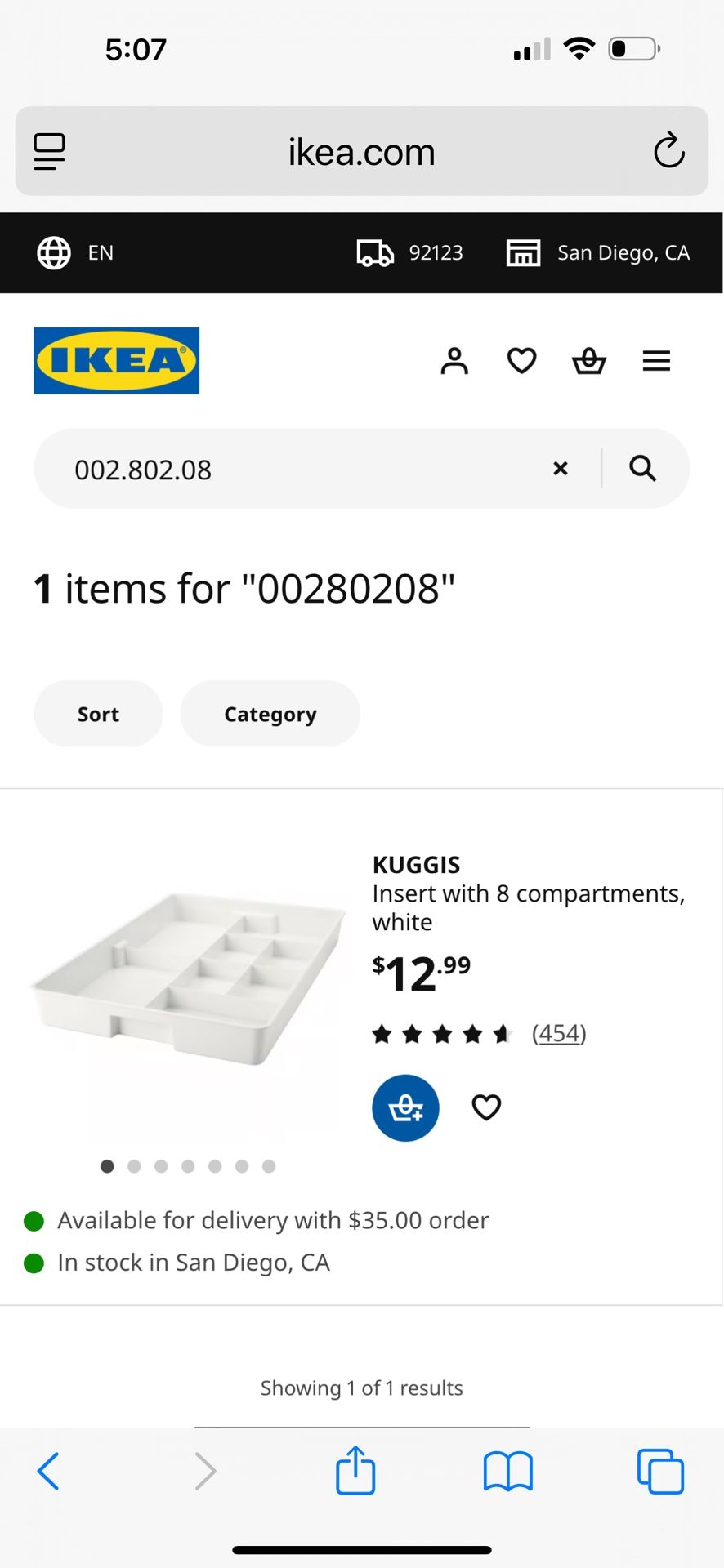Screen dimensions: 724x1568
Task: Open the Category filter
Action: tap(270, 714)
